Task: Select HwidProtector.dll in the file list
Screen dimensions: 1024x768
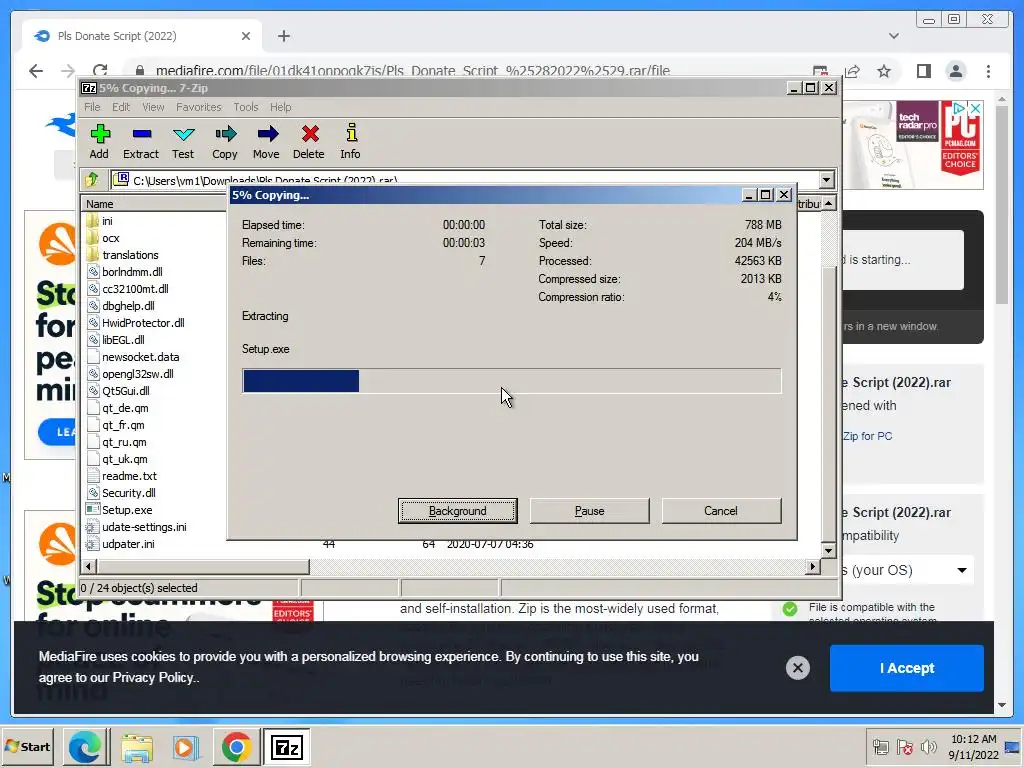Action: click(143, 323)
